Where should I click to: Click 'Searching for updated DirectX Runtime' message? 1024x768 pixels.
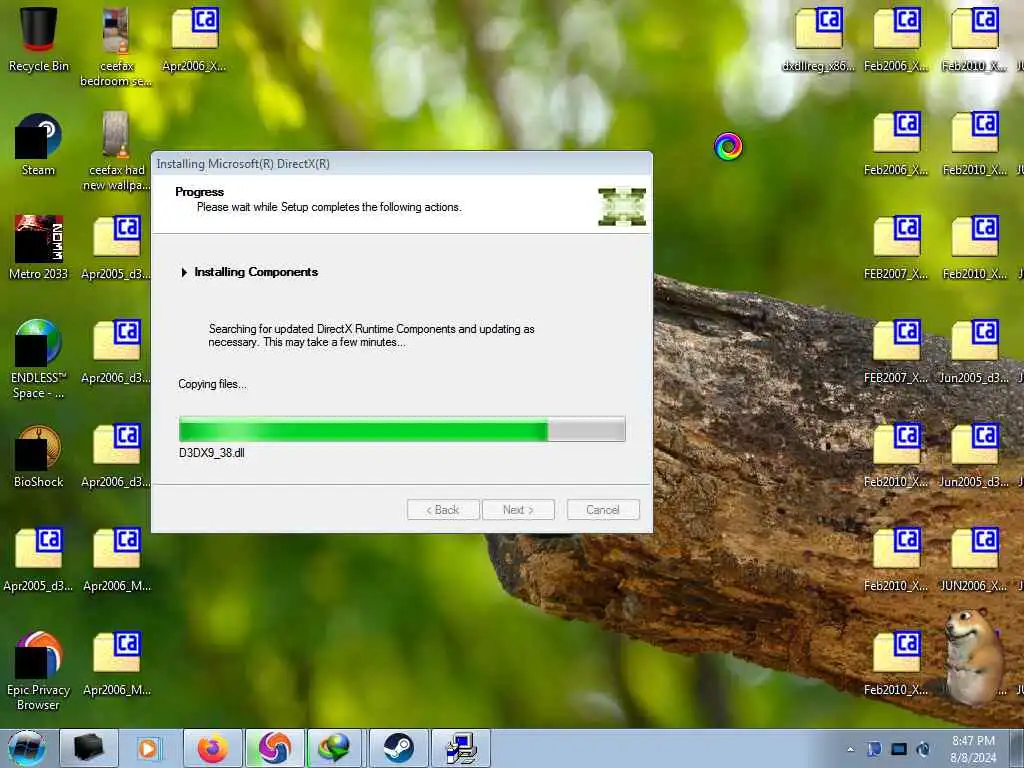click(371, 335)
